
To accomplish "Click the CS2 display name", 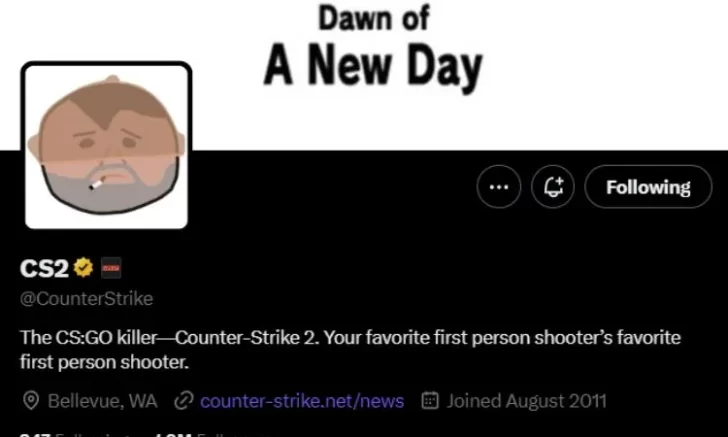I will (x=44, y=268).
